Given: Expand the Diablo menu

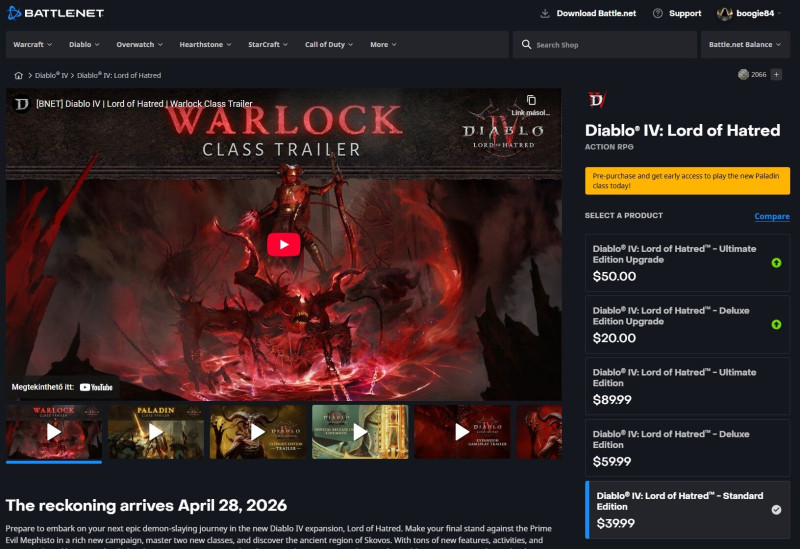Looking at the screenshot, I should [x=84, y=44].
